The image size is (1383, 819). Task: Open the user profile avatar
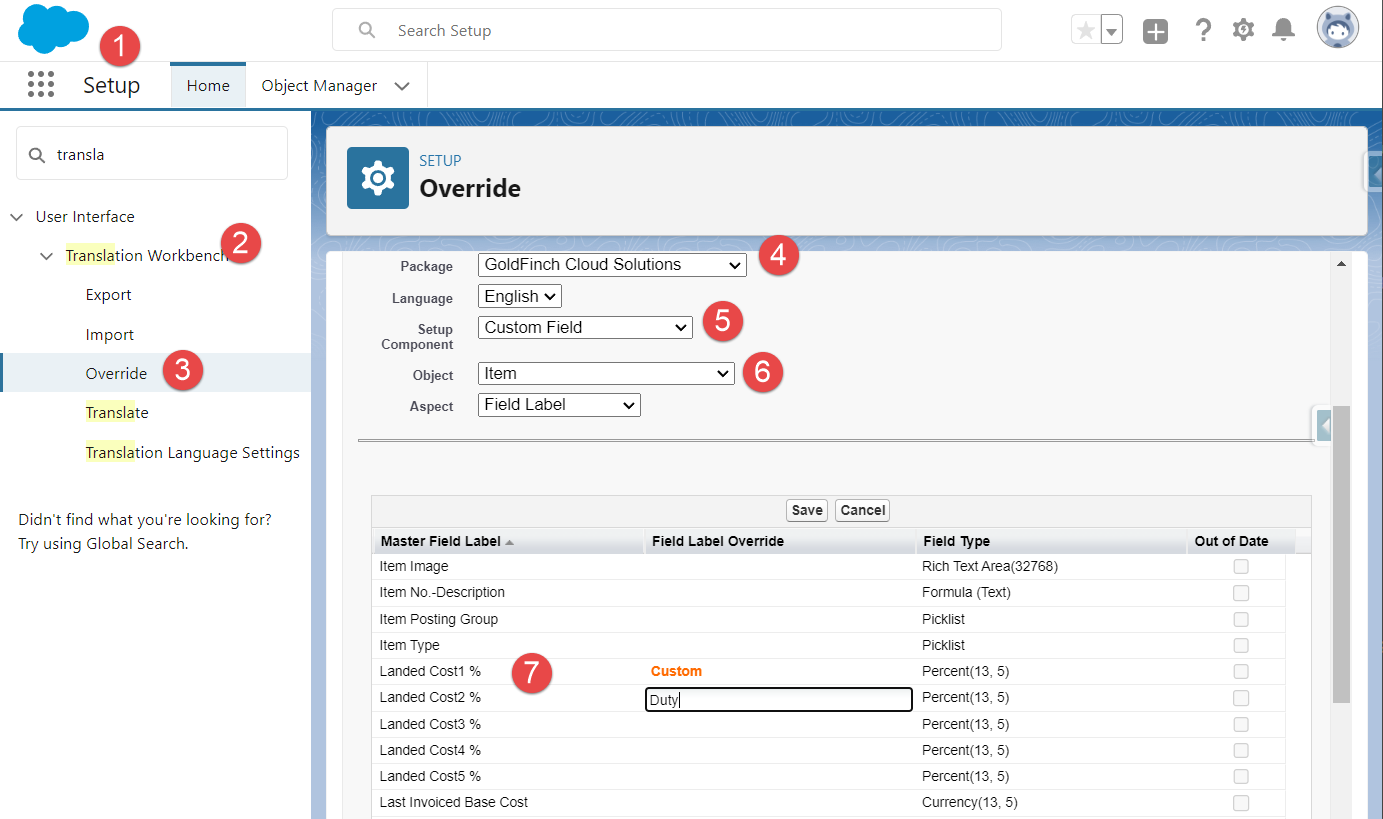click(1338, 29)
